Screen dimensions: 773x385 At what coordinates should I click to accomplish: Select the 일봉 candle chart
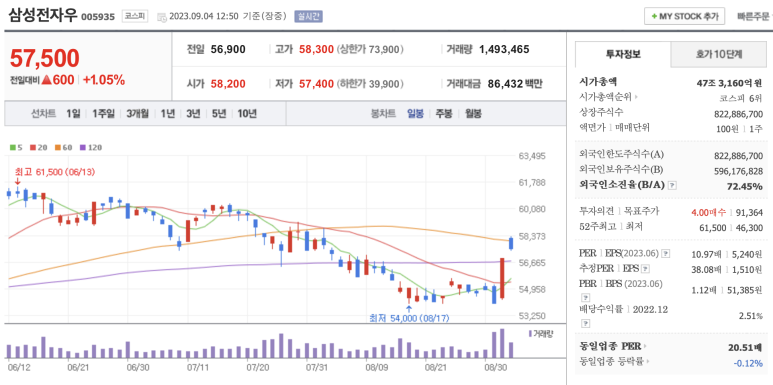click(415, 114)
